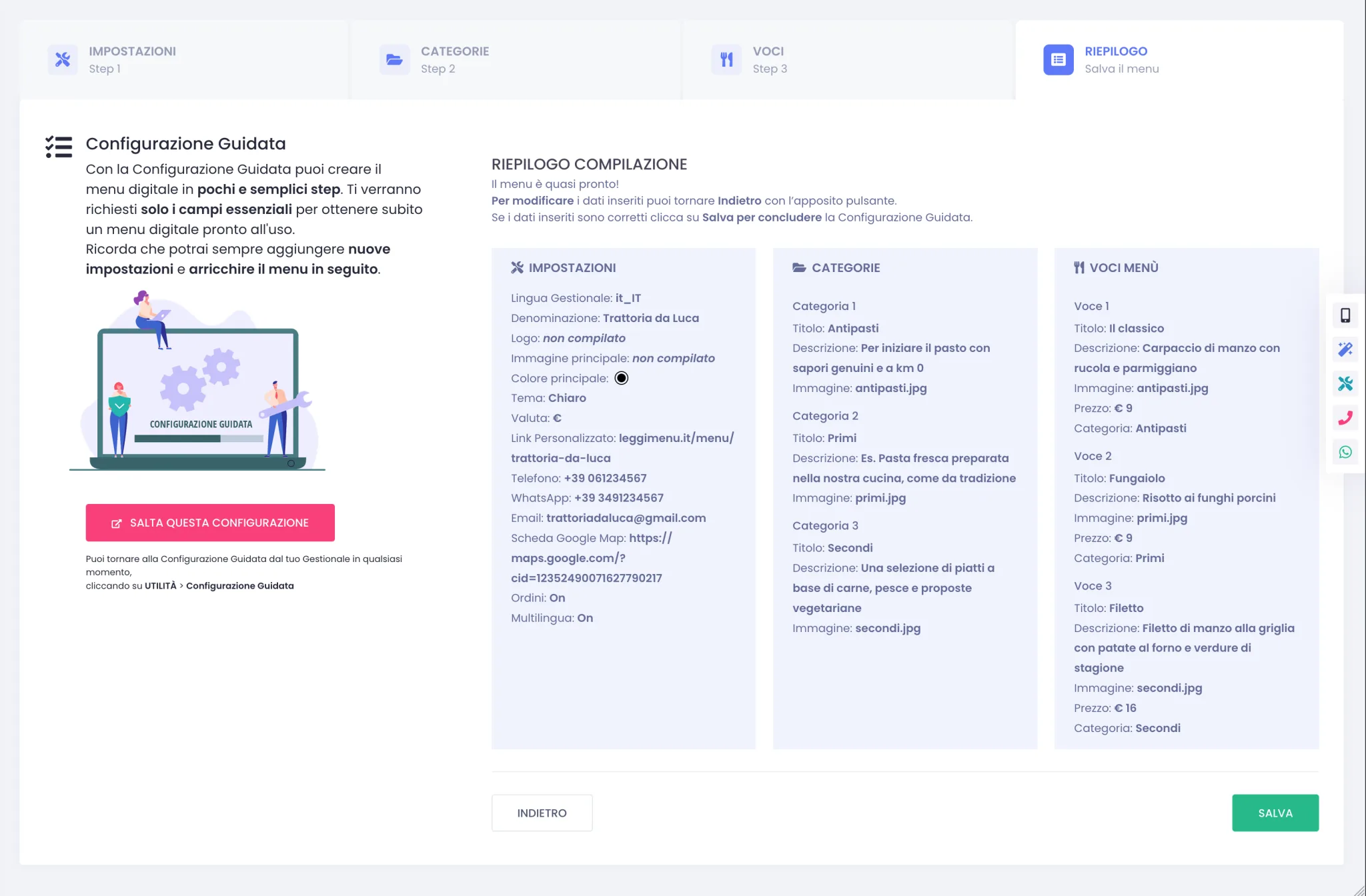Click the Valuta € value
Screen dimensions: 1366x896
[557, 418]
